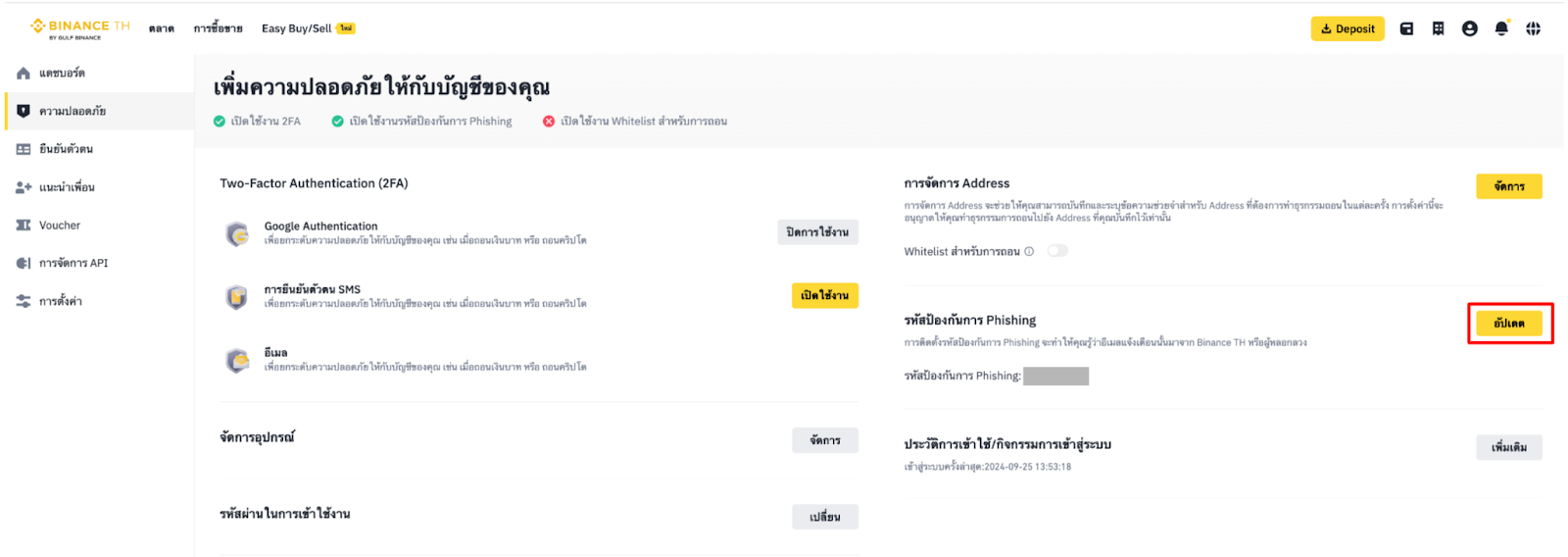
Task: Toggle the Whitelist สำหรับการถอน switch
Action: pos(1056,251)
